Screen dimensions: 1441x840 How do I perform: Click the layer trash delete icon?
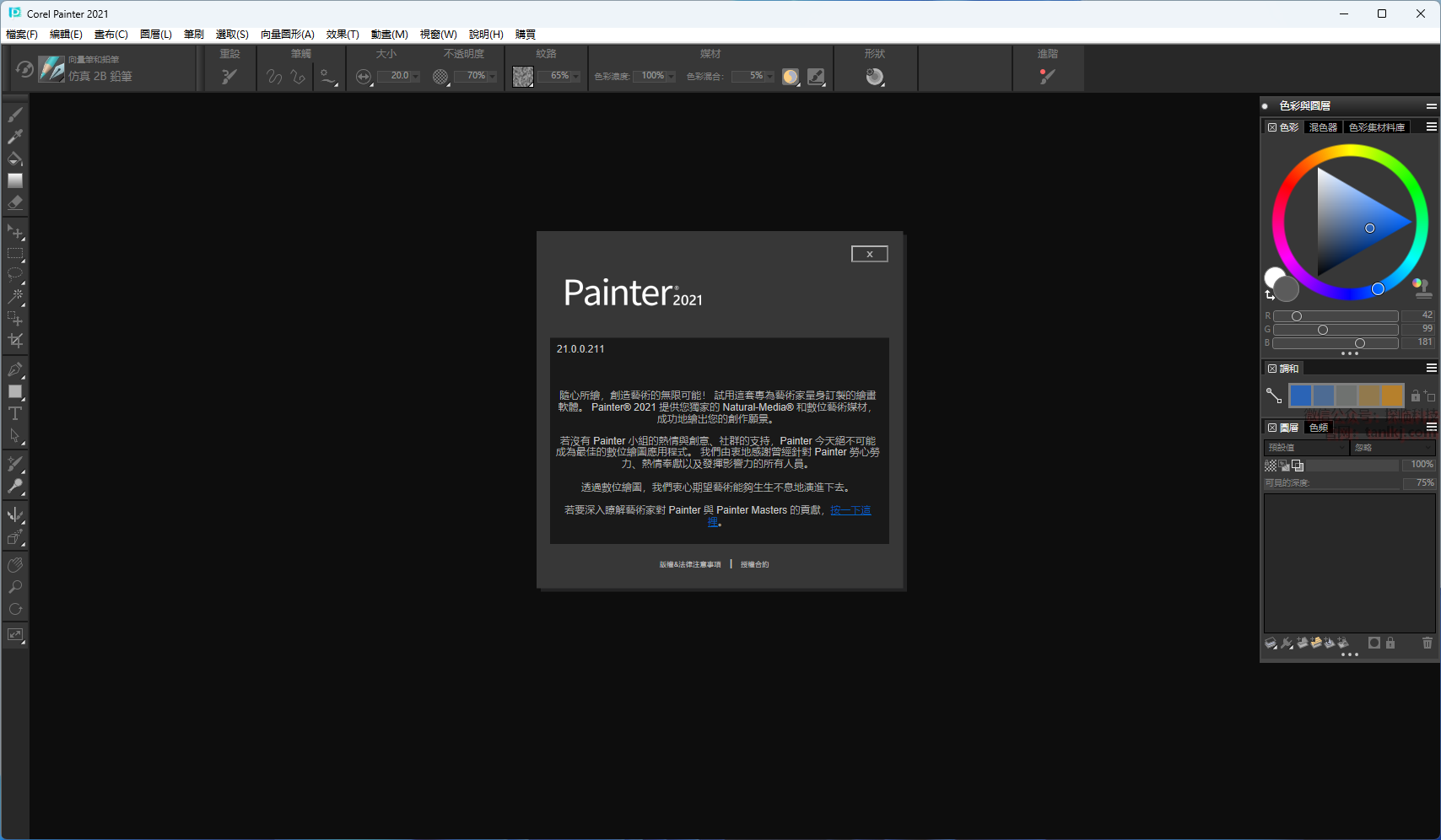1427,643
